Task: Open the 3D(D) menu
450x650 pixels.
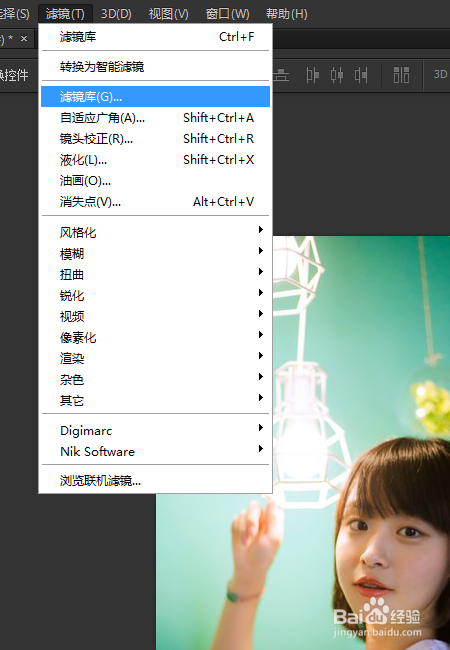Action: coord(116,14)
